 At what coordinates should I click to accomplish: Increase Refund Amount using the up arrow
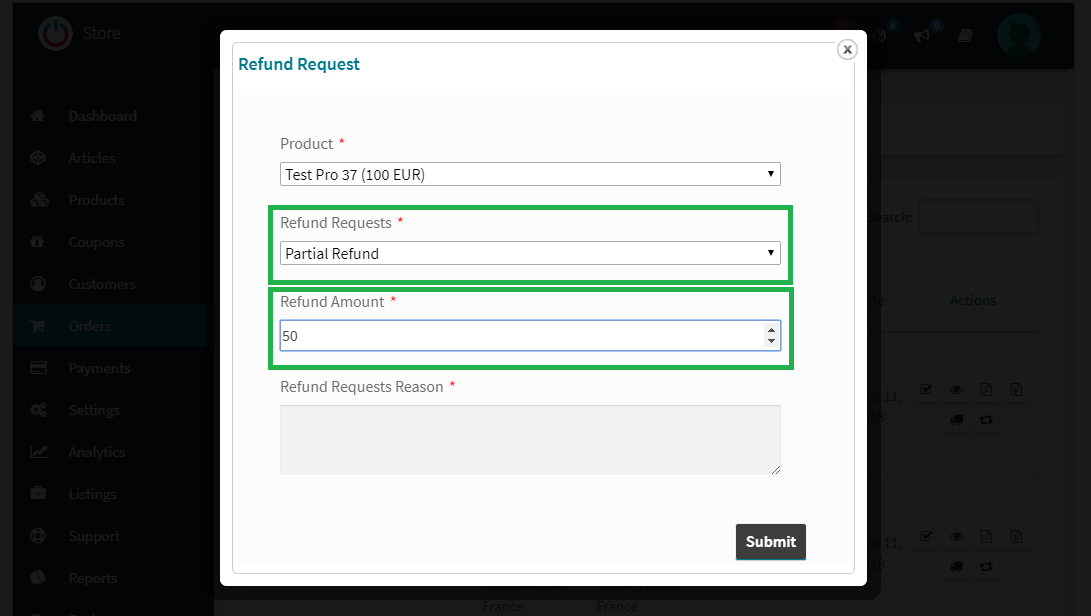coord(771,330)
